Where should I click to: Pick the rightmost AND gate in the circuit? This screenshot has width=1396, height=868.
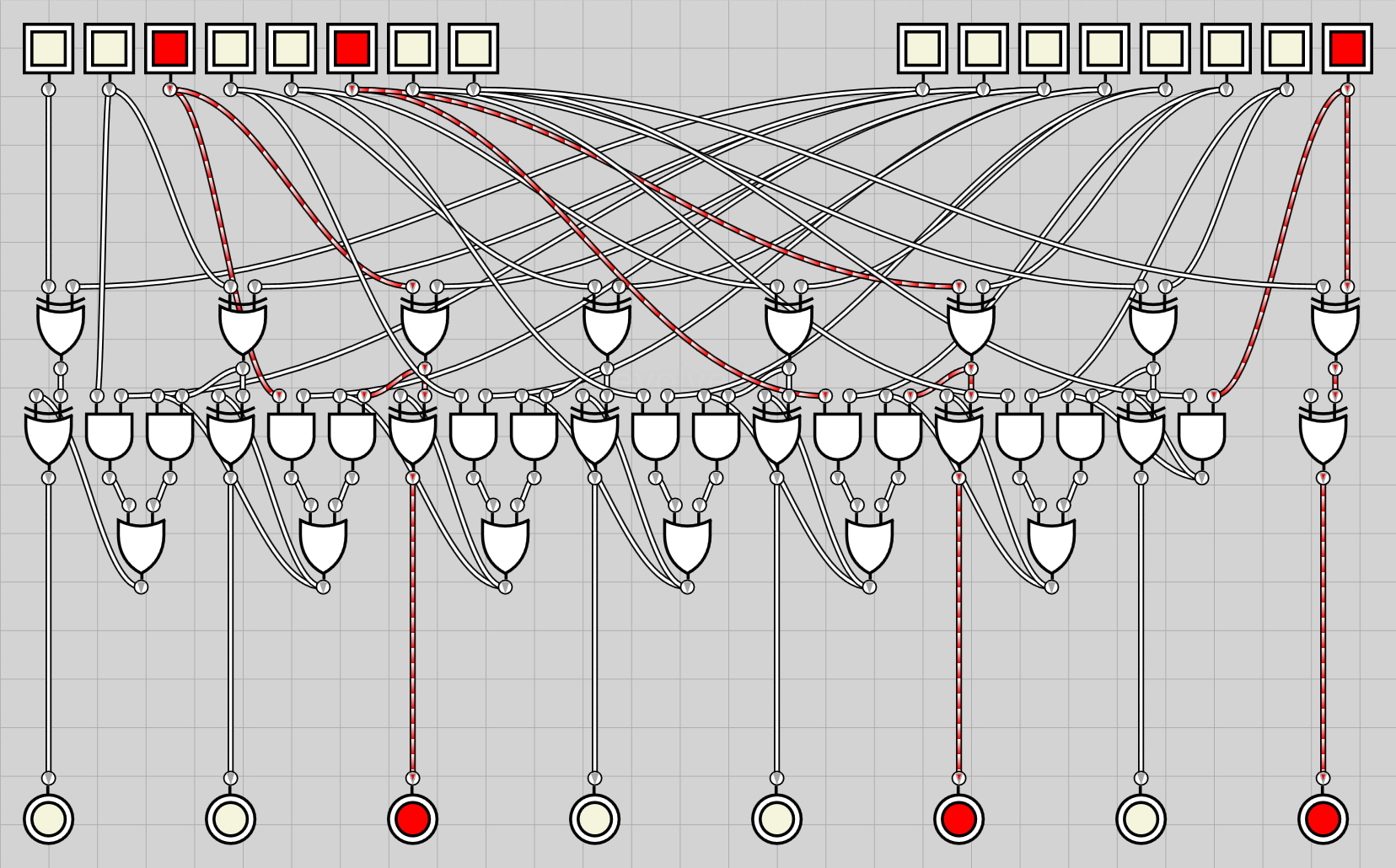click(1201, 437)
